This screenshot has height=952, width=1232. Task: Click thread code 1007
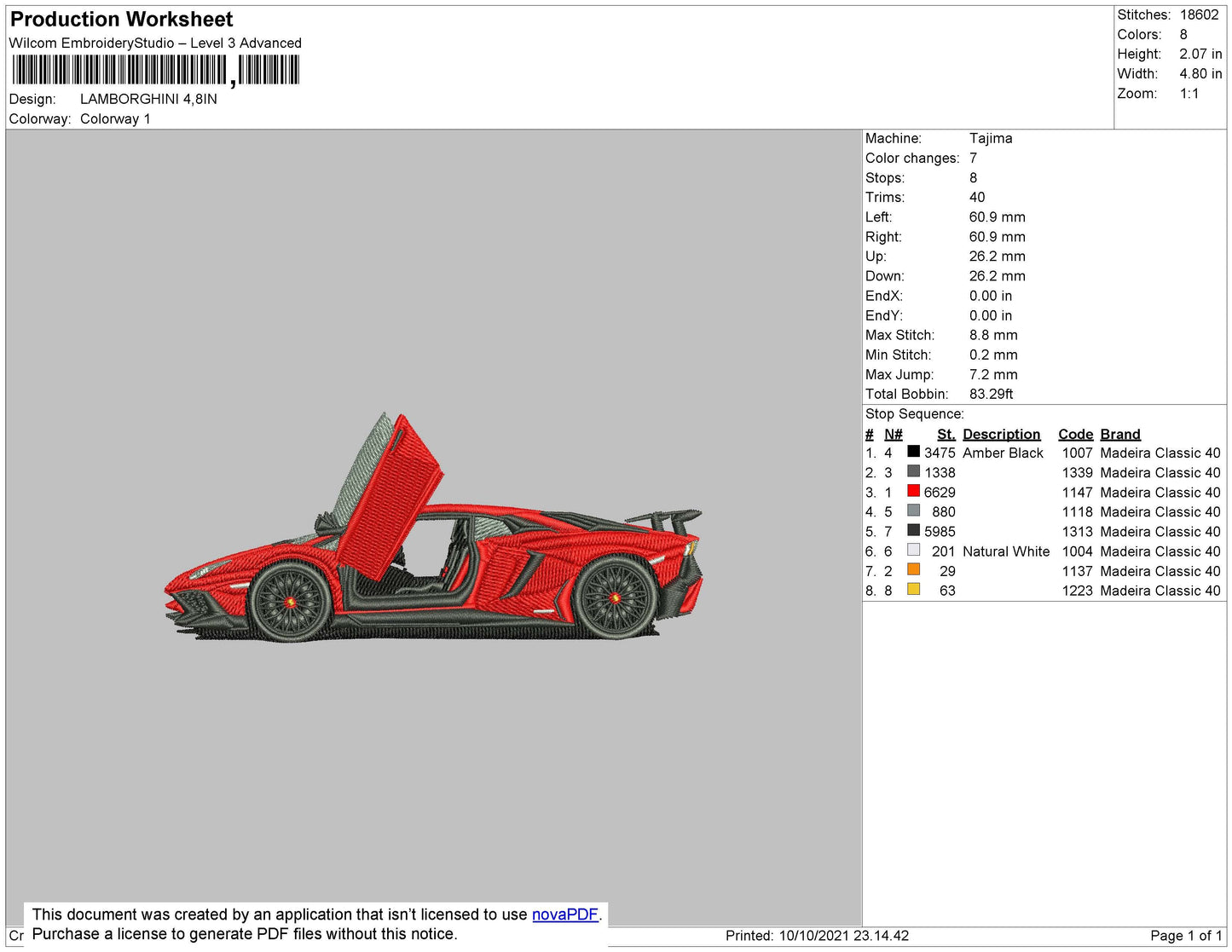(x=1077, y=453)
